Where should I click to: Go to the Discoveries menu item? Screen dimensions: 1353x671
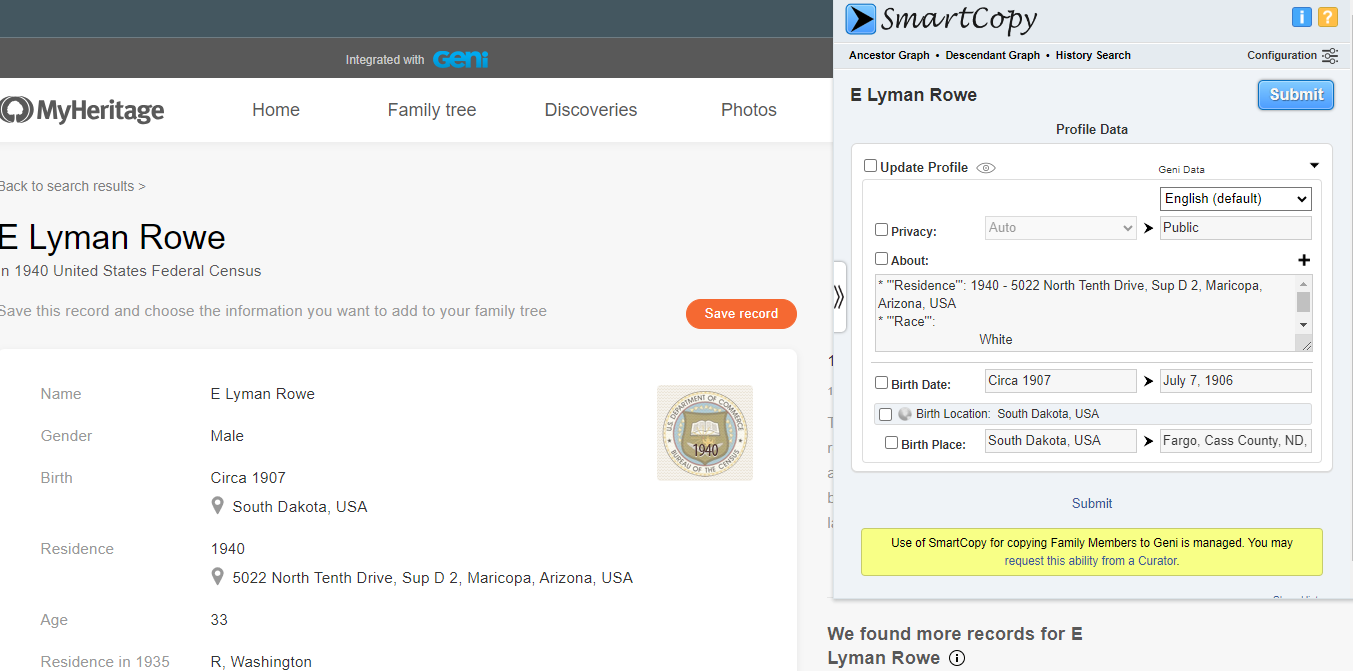point(590,110)
